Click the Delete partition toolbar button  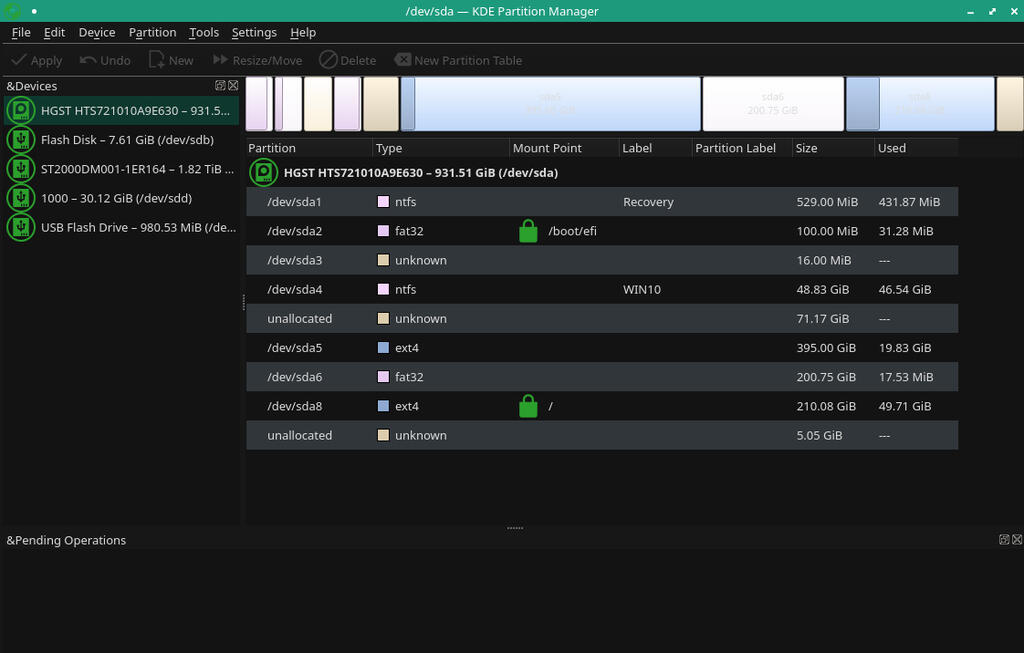point(347,61)
